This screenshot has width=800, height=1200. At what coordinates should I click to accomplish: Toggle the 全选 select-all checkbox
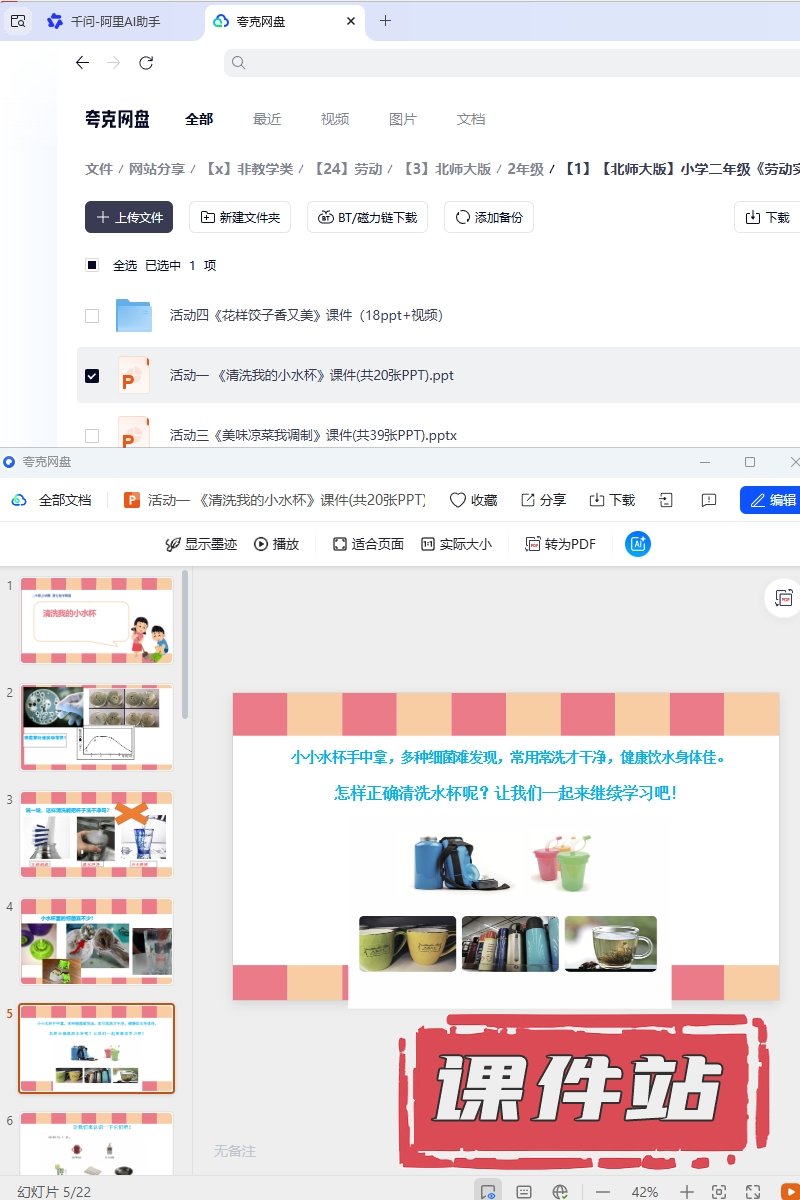92,265
